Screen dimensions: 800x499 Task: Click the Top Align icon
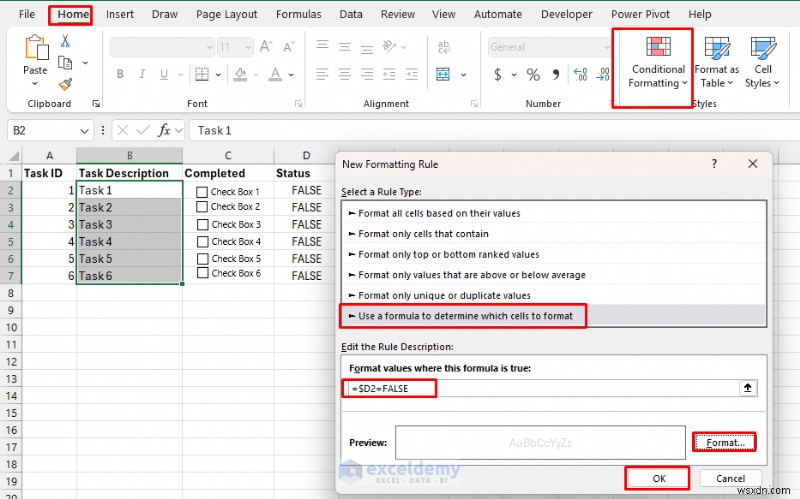(x=322, y=46)
